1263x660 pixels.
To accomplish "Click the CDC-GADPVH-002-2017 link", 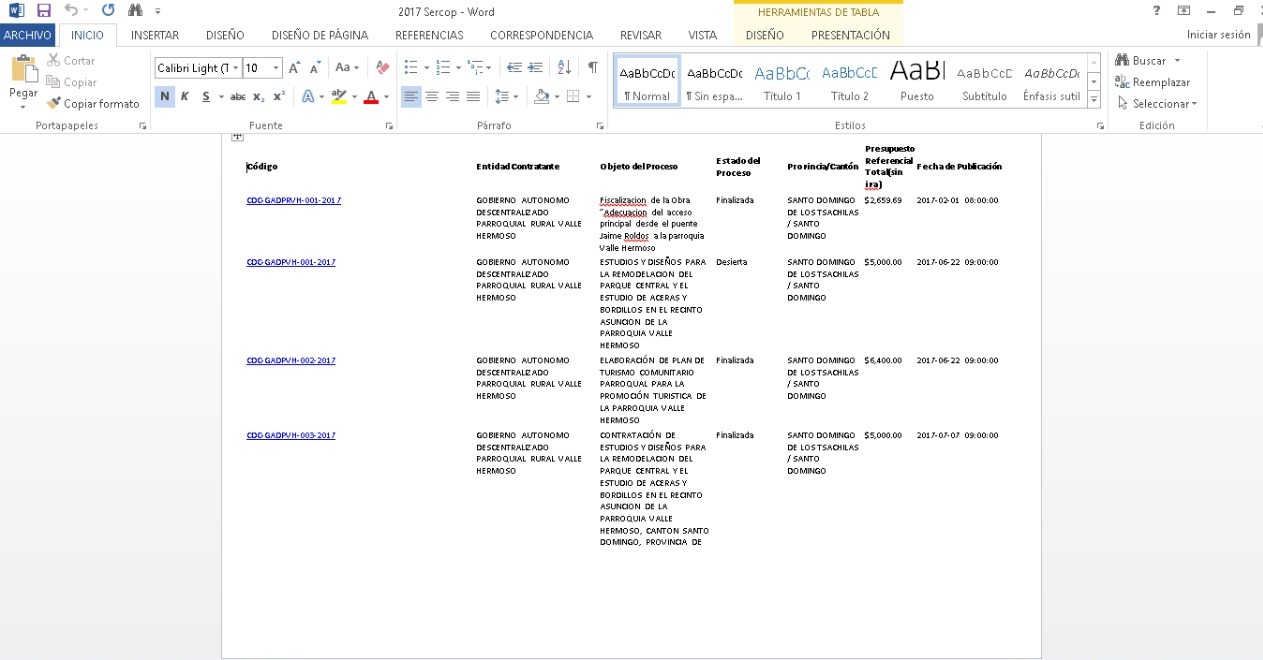I will (x=291, y=360).
